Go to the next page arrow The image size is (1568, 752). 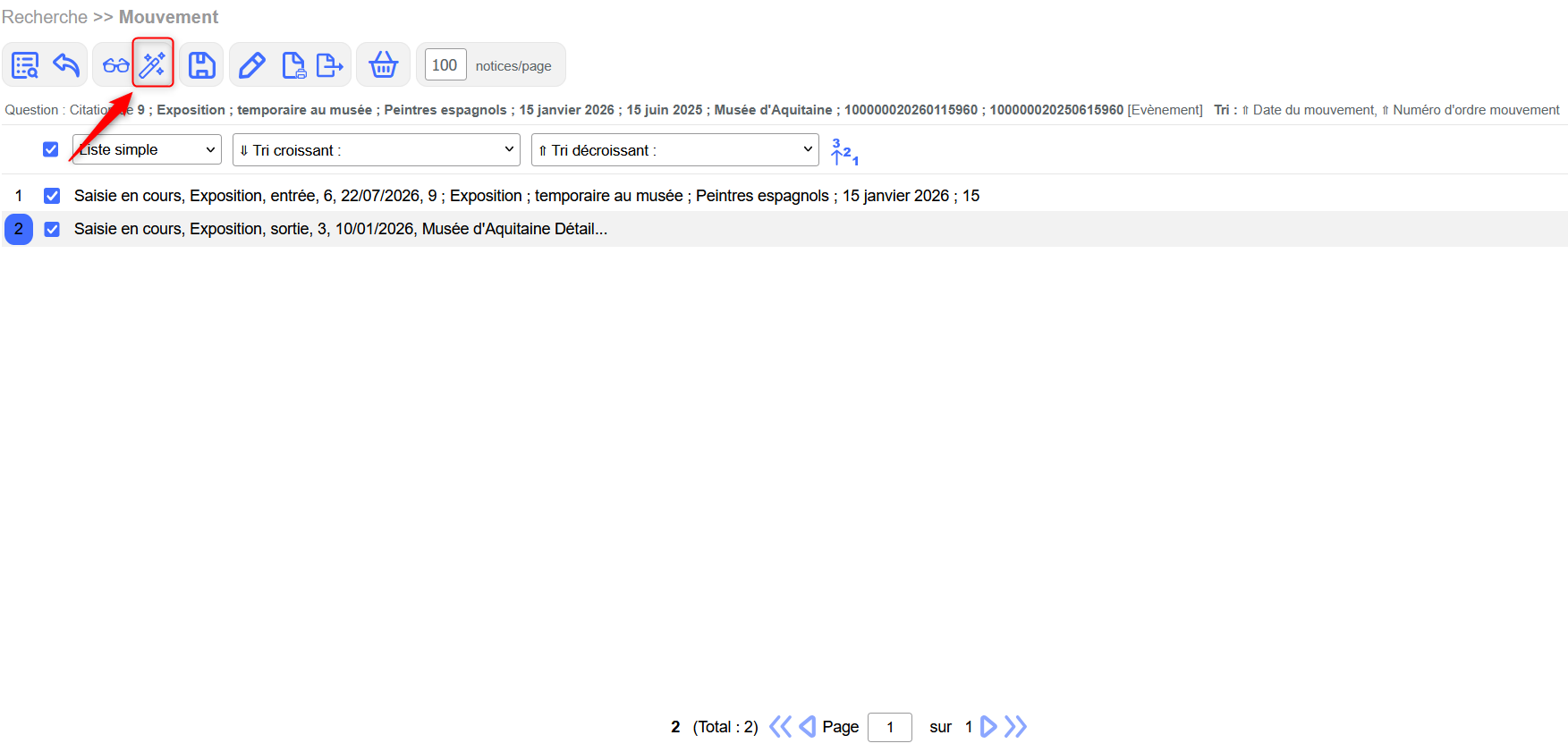pyautogui.click(x=988, y=727)
